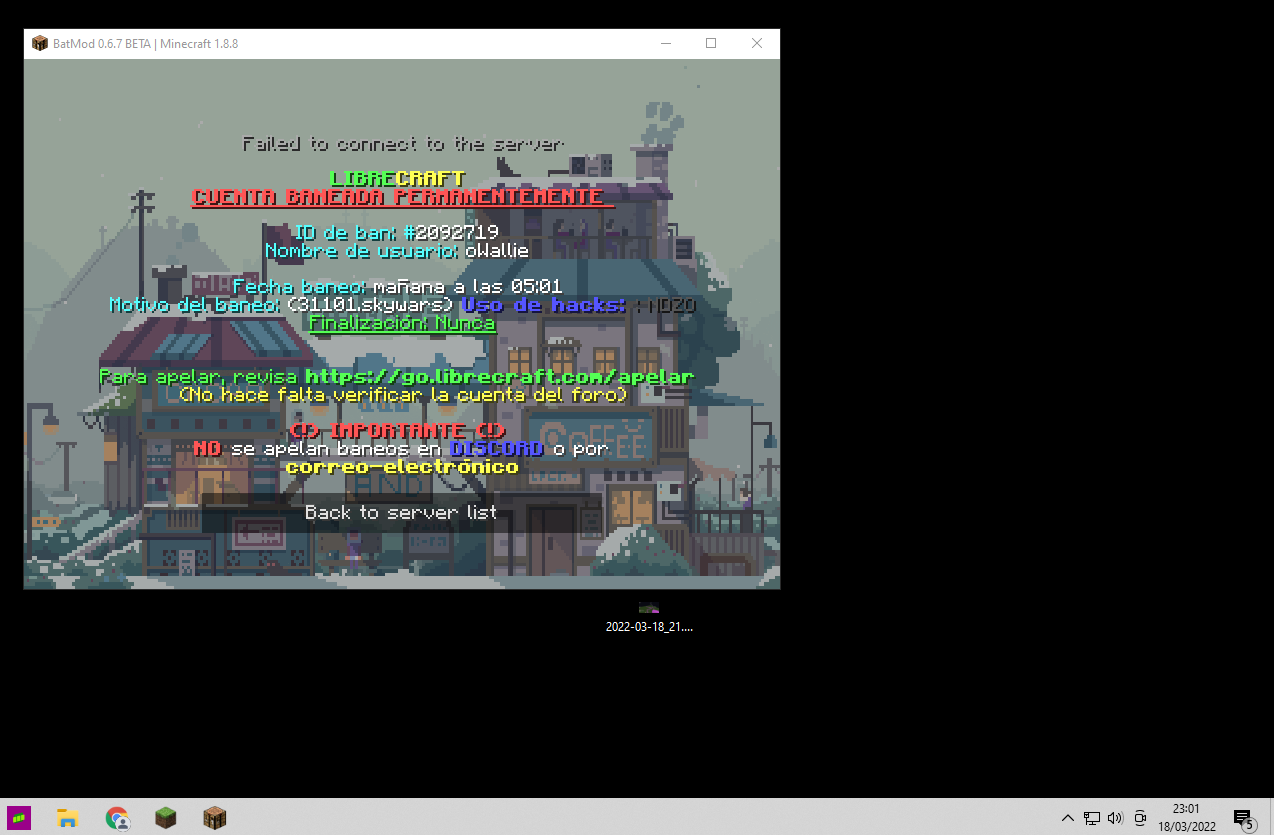This screenshot has height=835, width=1274.
Task: Maximize the BatMod Minecraft window
Action: (711, 43)
